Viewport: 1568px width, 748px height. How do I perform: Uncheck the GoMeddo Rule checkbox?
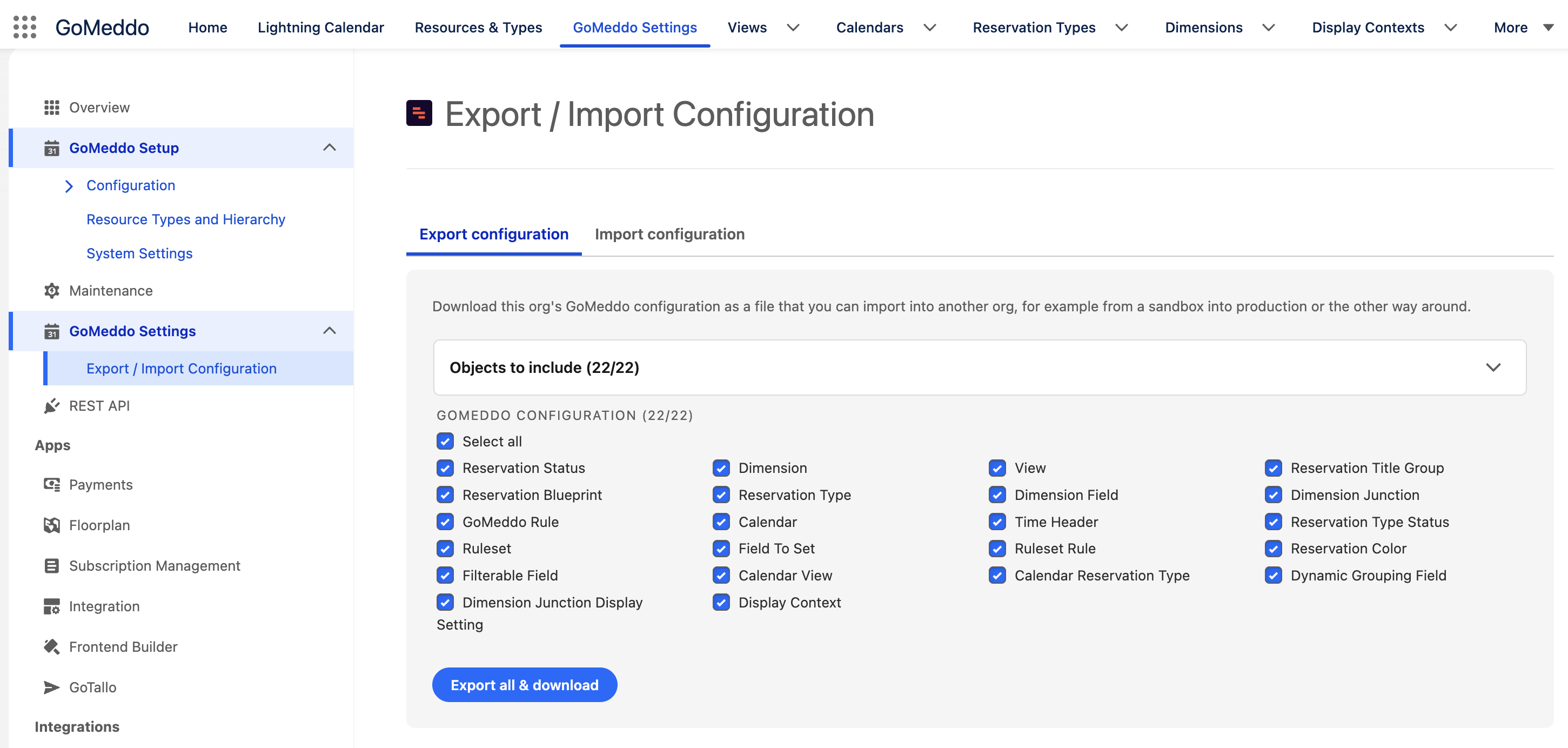coord(445,522)
